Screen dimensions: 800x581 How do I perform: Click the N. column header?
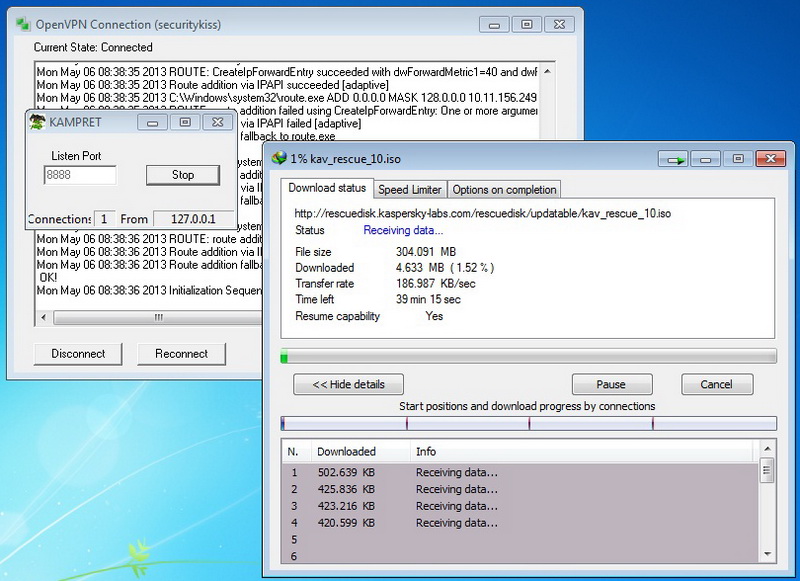(296, 451)
